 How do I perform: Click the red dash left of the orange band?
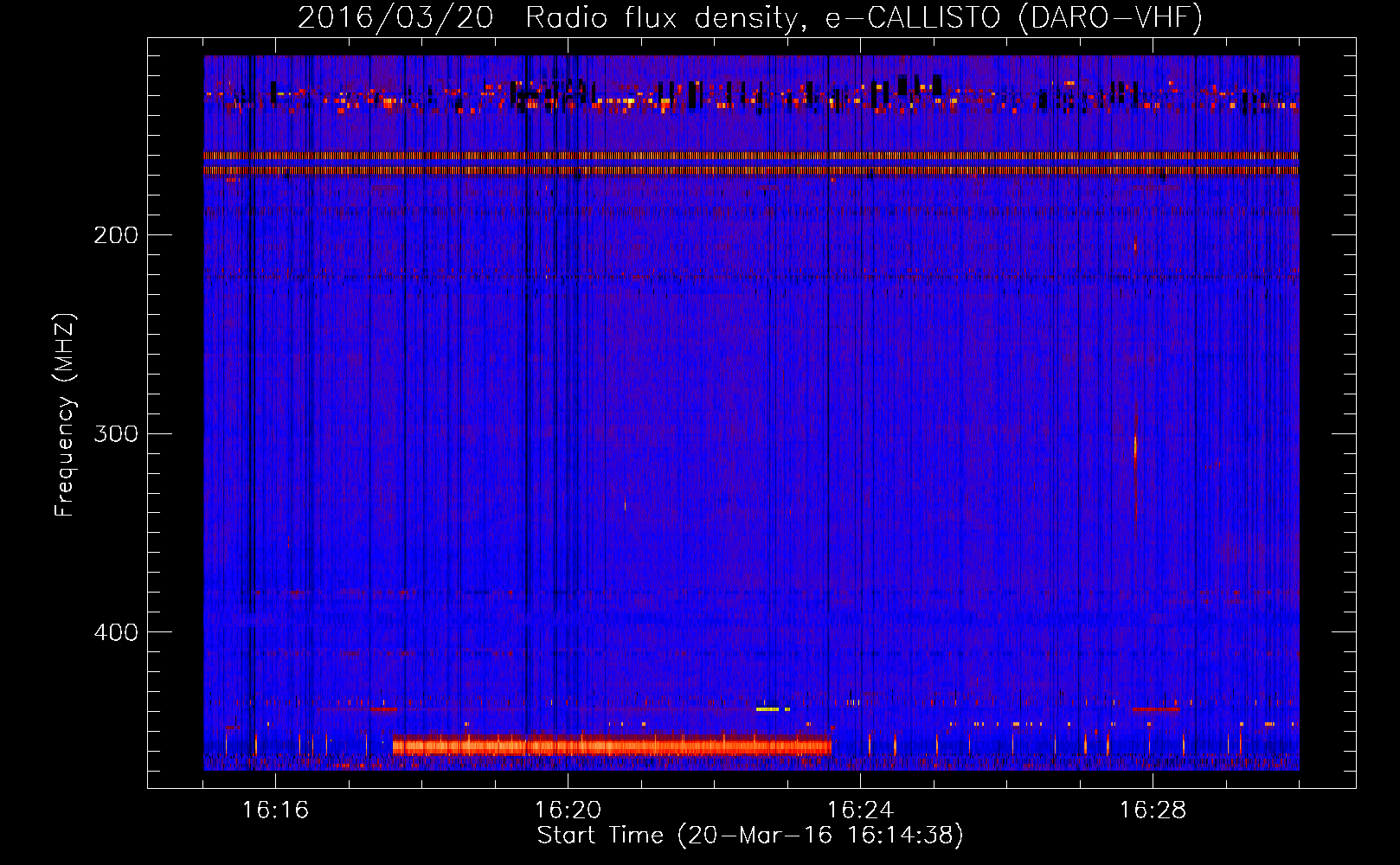[x=383, y=709]
